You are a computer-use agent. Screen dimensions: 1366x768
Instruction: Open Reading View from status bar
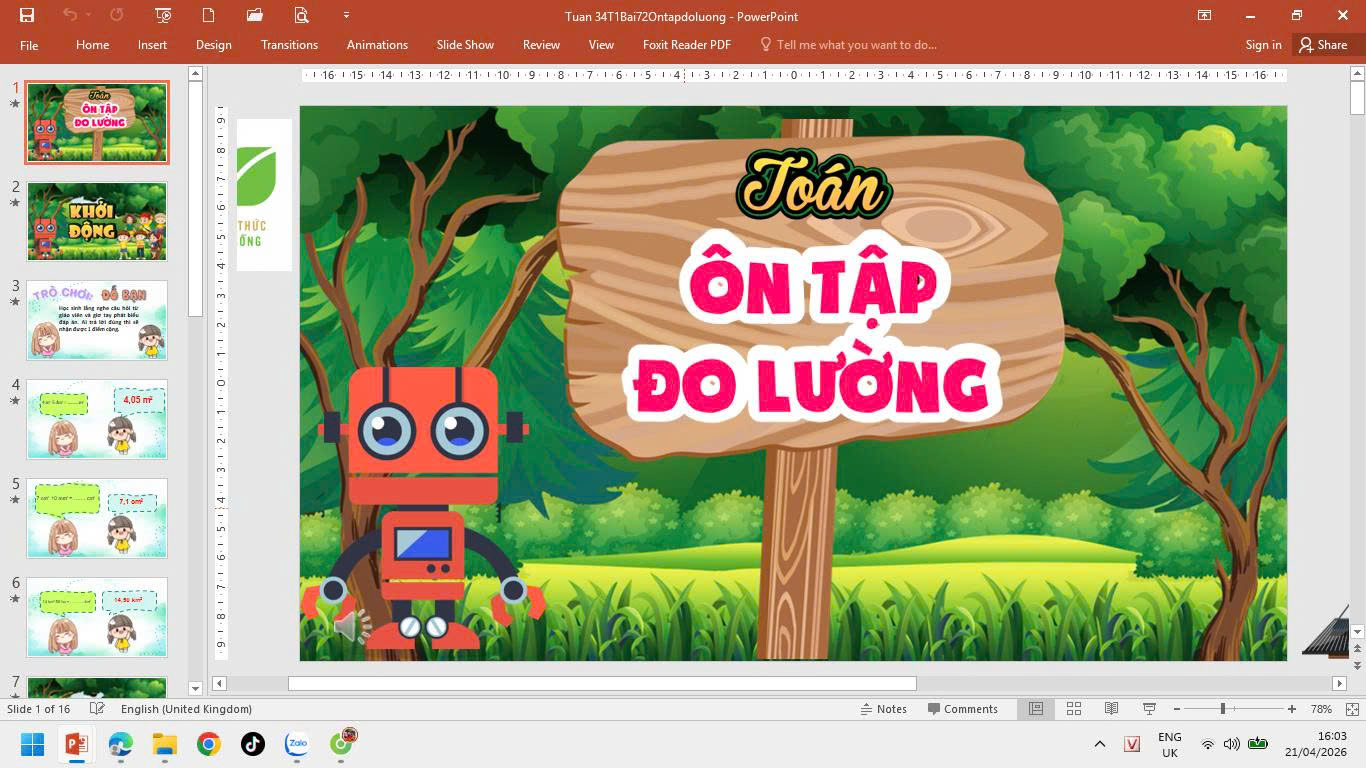(1111, 709)
